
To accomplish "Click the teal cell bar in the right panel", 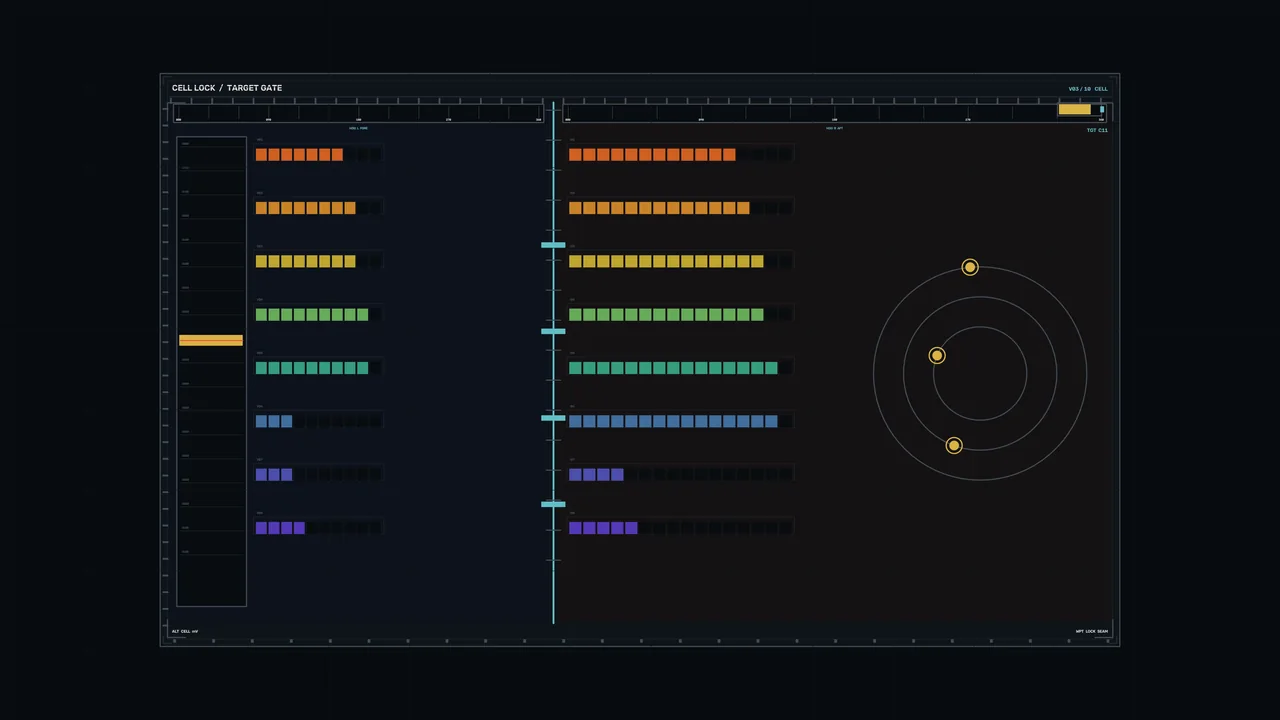I will pos(681,368).
